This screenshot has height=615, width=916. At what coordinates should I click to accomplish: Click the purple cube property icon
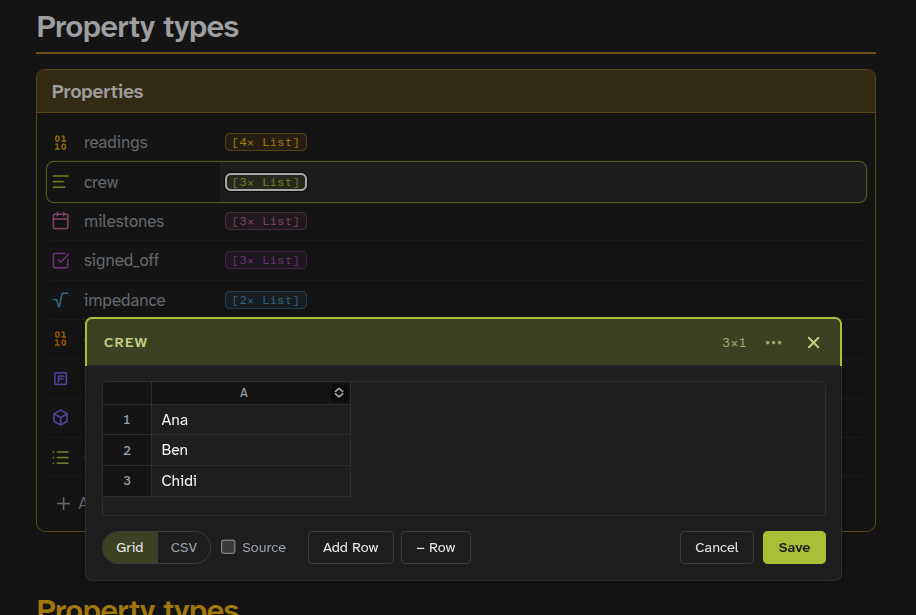click(x=61, y=418)
